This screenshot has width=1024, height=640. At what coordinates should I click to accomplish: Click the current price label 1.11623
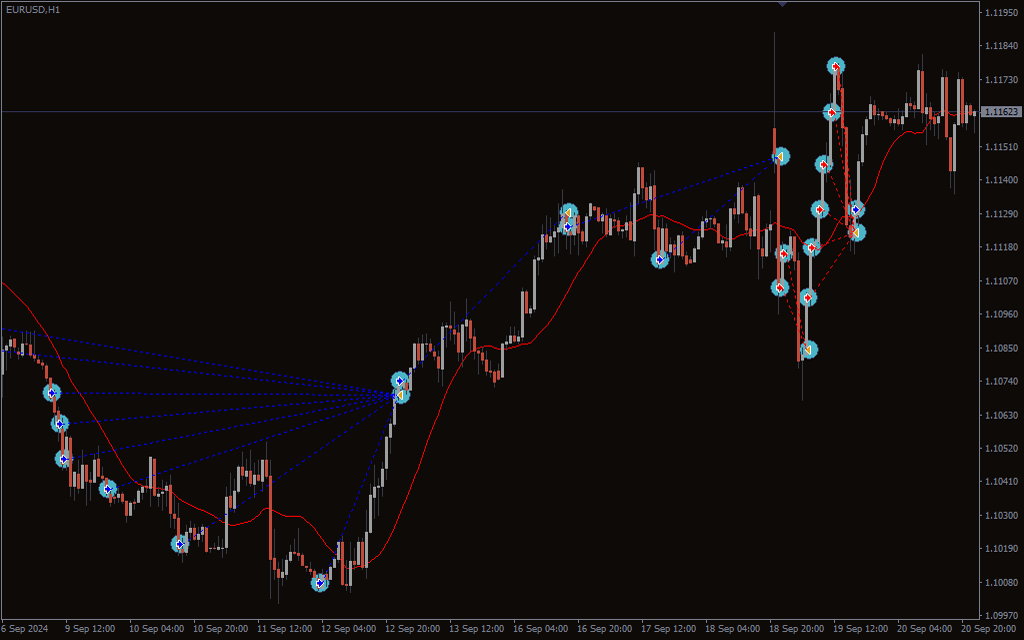point(1000,112)
